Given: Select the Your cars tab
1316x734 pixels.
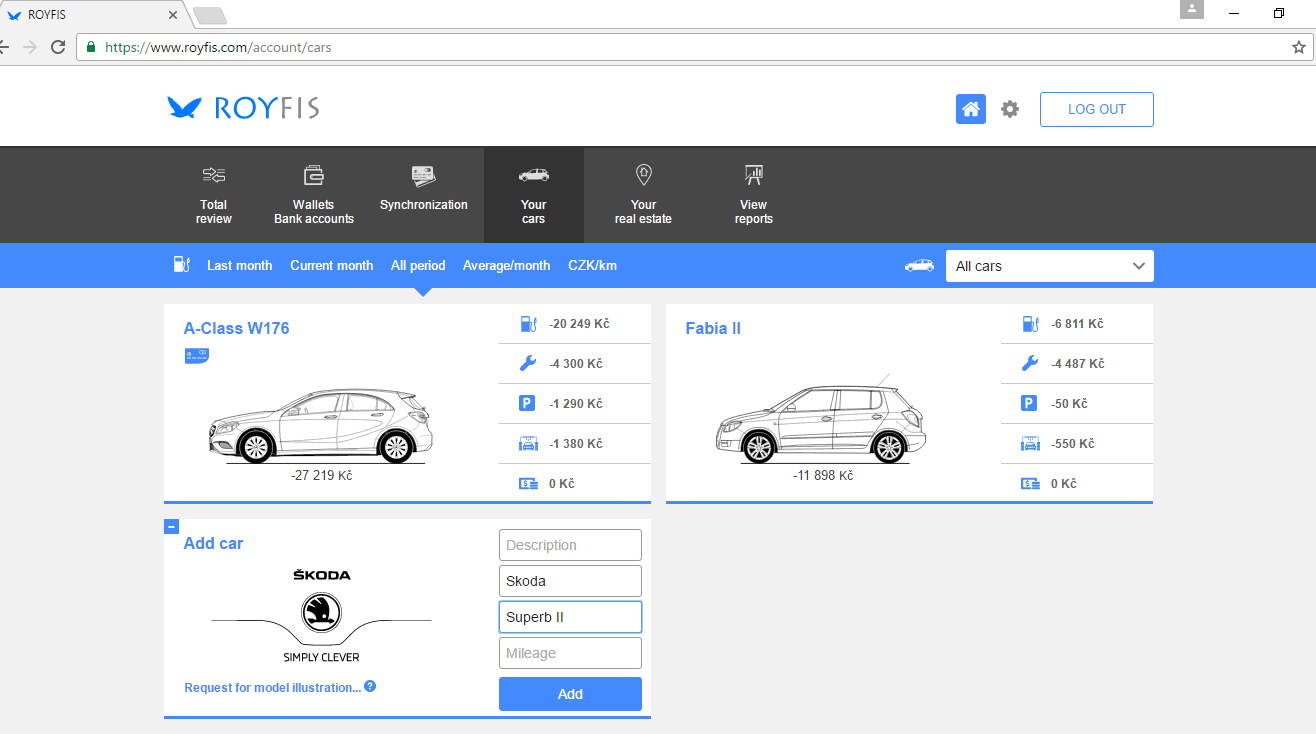Looking at the screenshot, I should pyautogui.click(x=534, y=195).
